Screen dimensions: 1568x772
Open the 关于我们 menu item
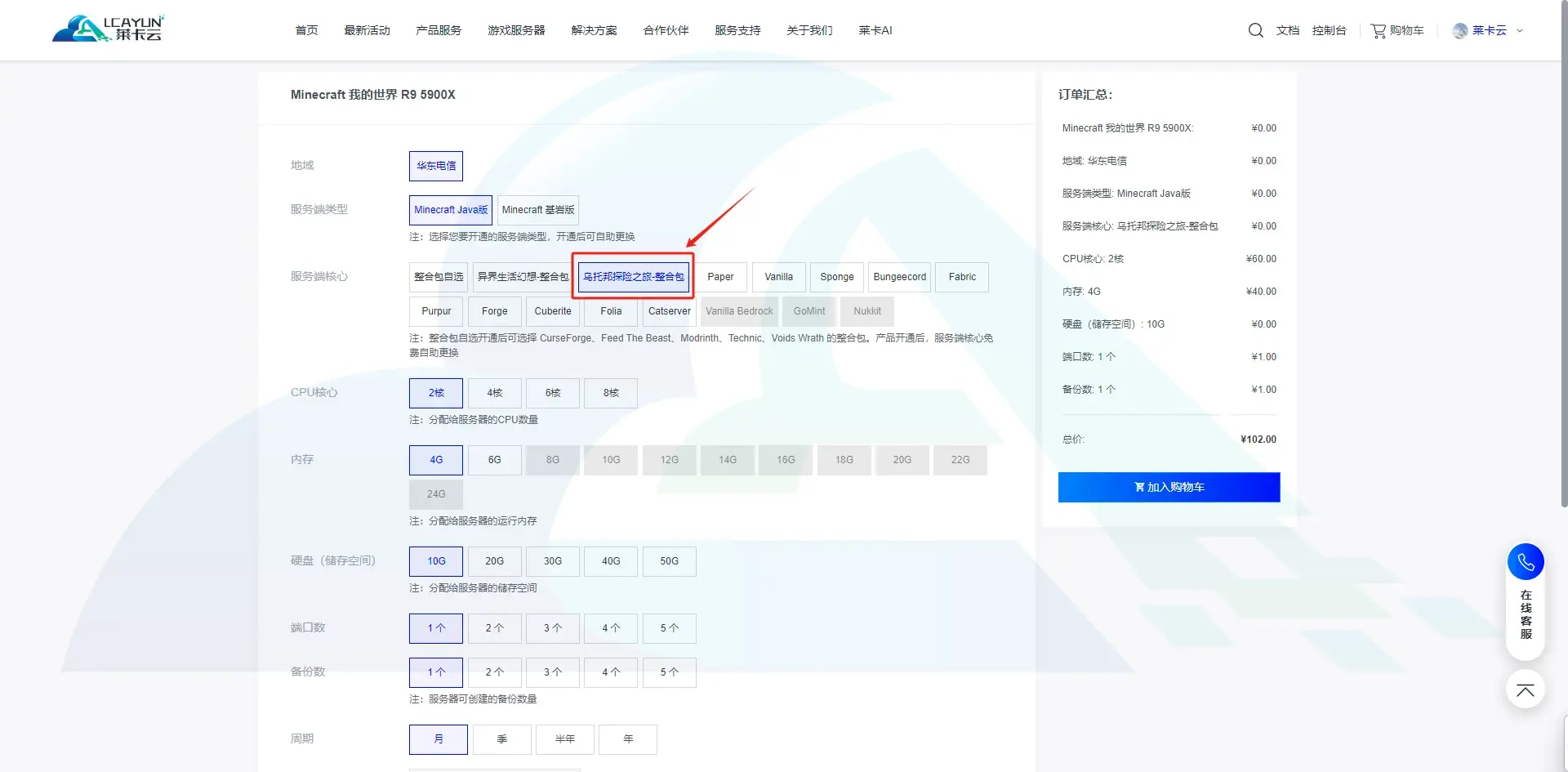[809, 30]
